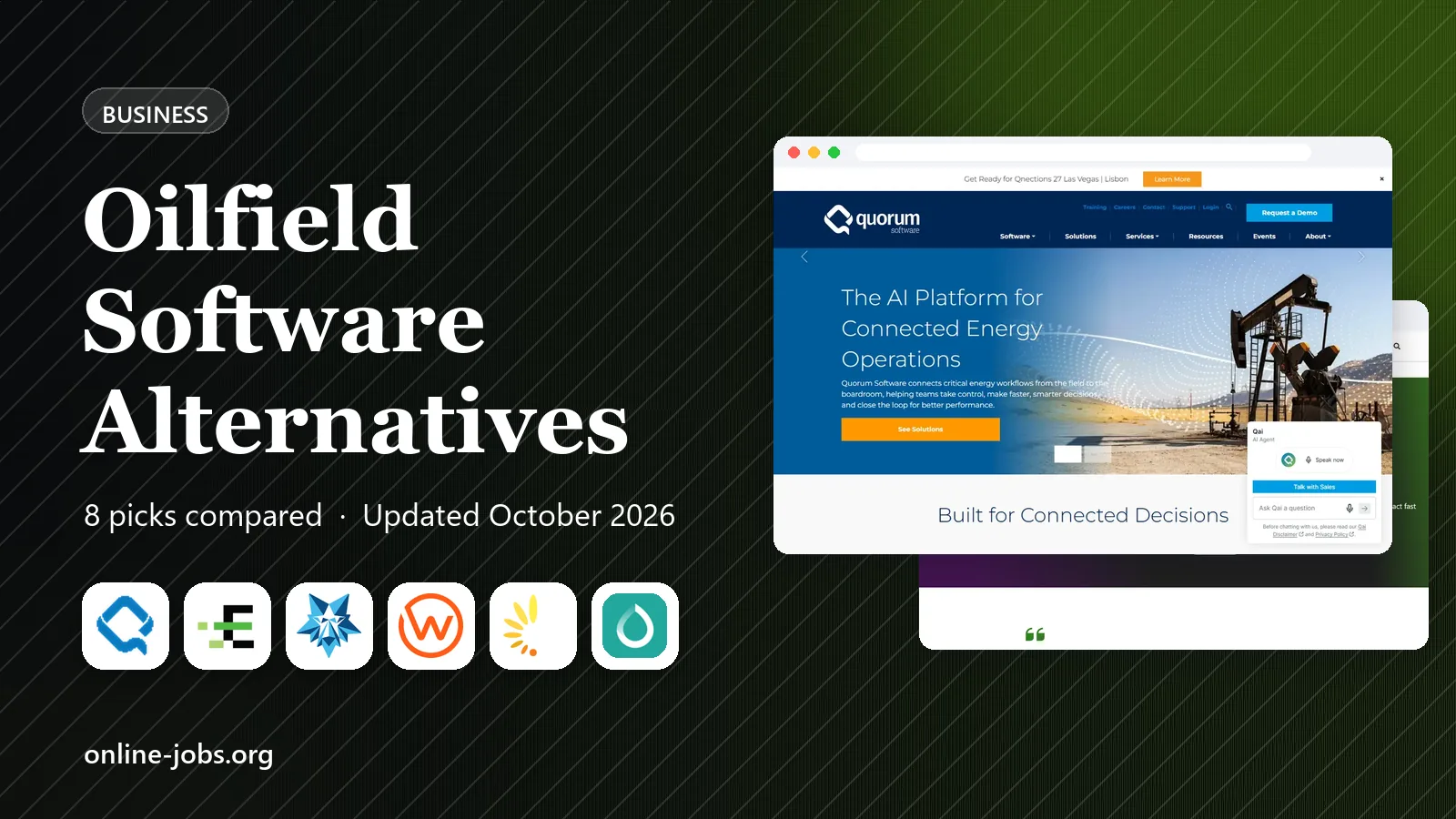Click the previous slide arrow on hero banner
The height and width of the screenshot is (819, 1456).
tap(804, 258)
